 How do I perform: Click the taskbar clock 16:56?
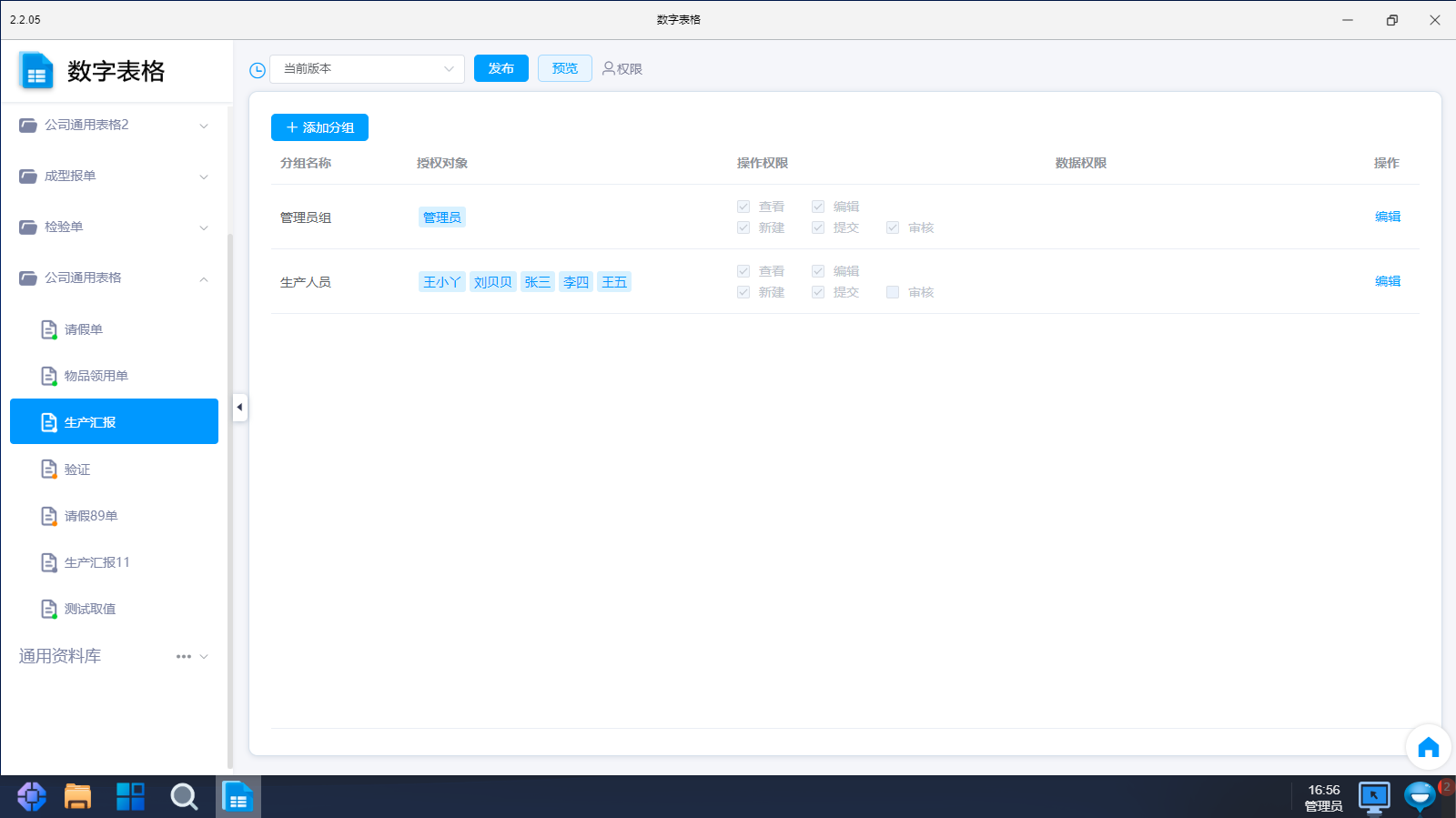point(1324,790)
